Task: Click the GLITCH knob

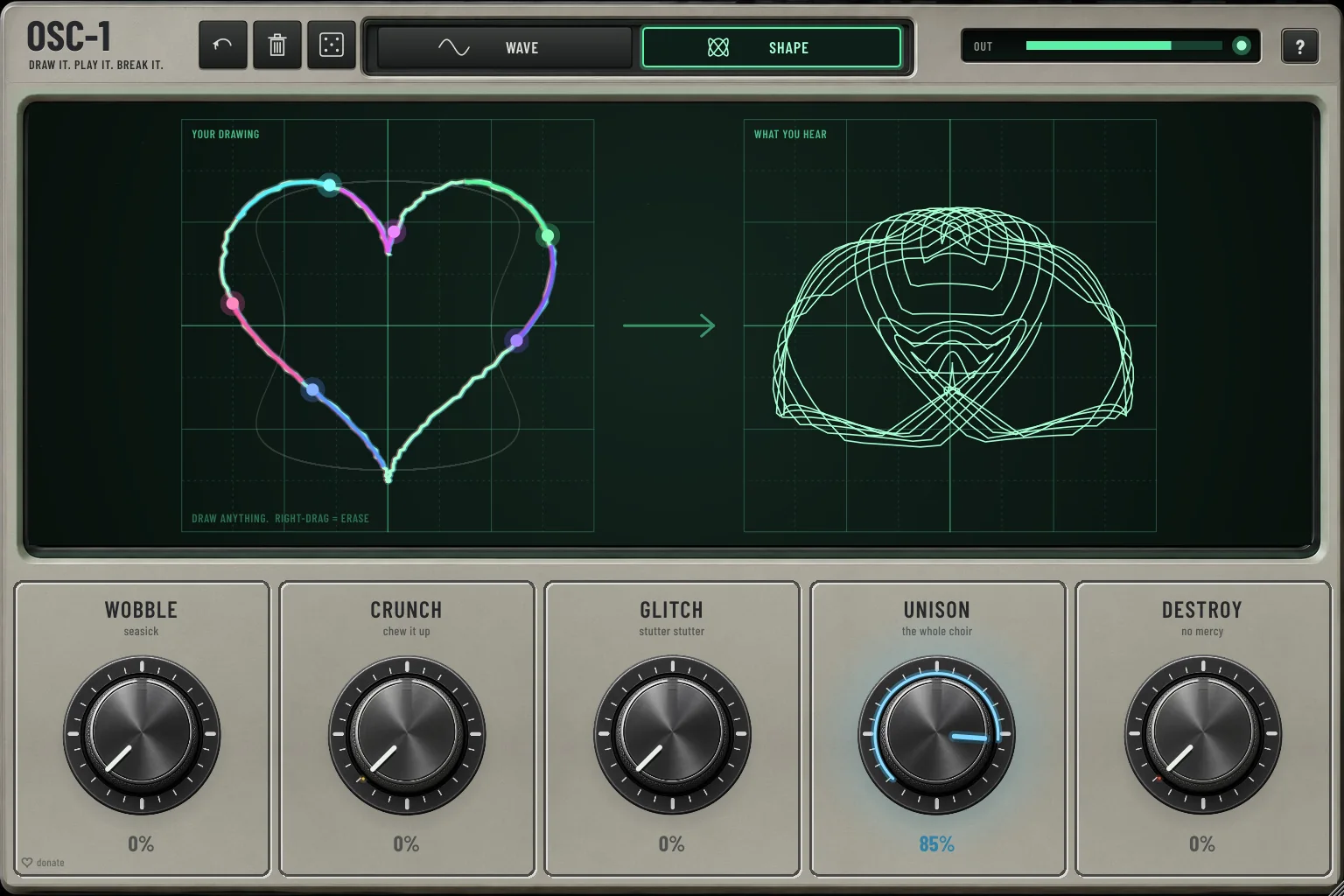Action: (x=672, y=734)
